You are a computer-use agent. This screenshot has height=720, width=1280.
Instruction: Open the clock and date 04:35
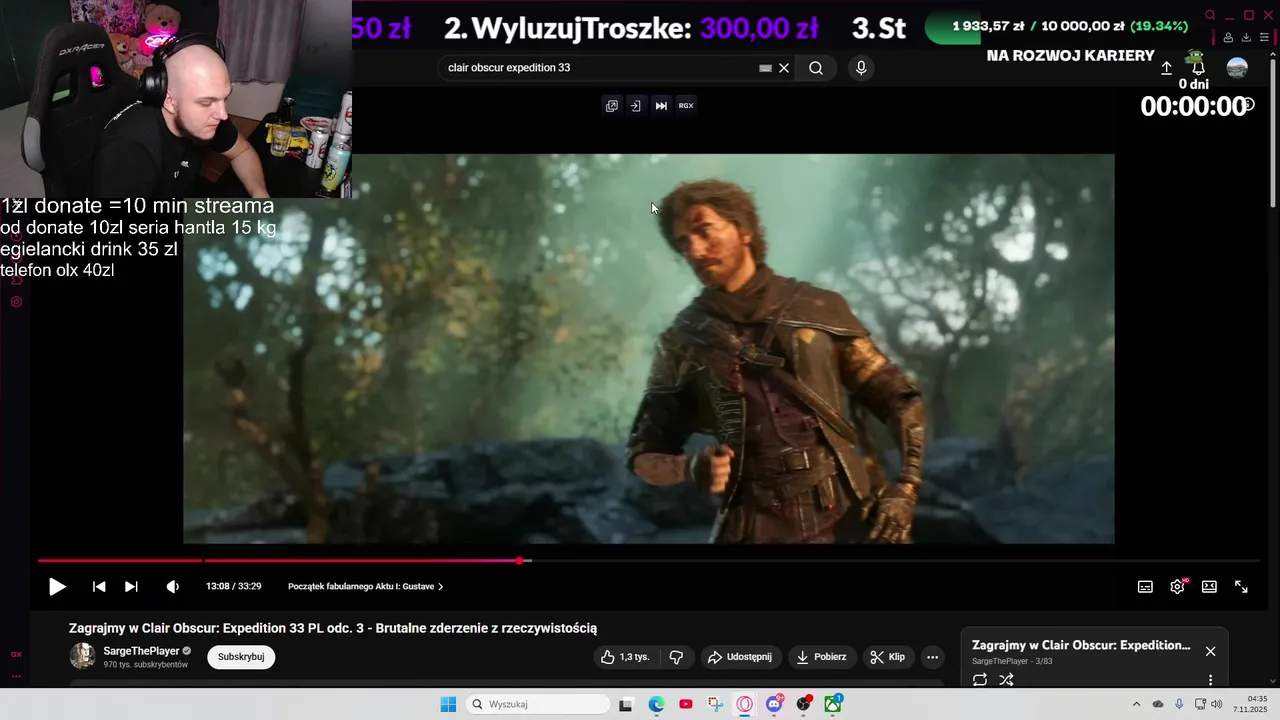1250,704
